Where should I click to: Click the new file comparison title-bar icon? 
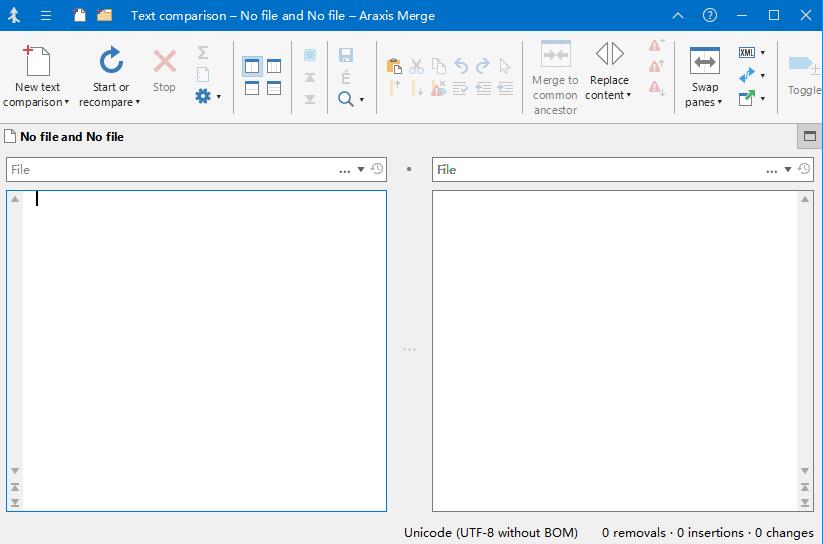[80, 15]
